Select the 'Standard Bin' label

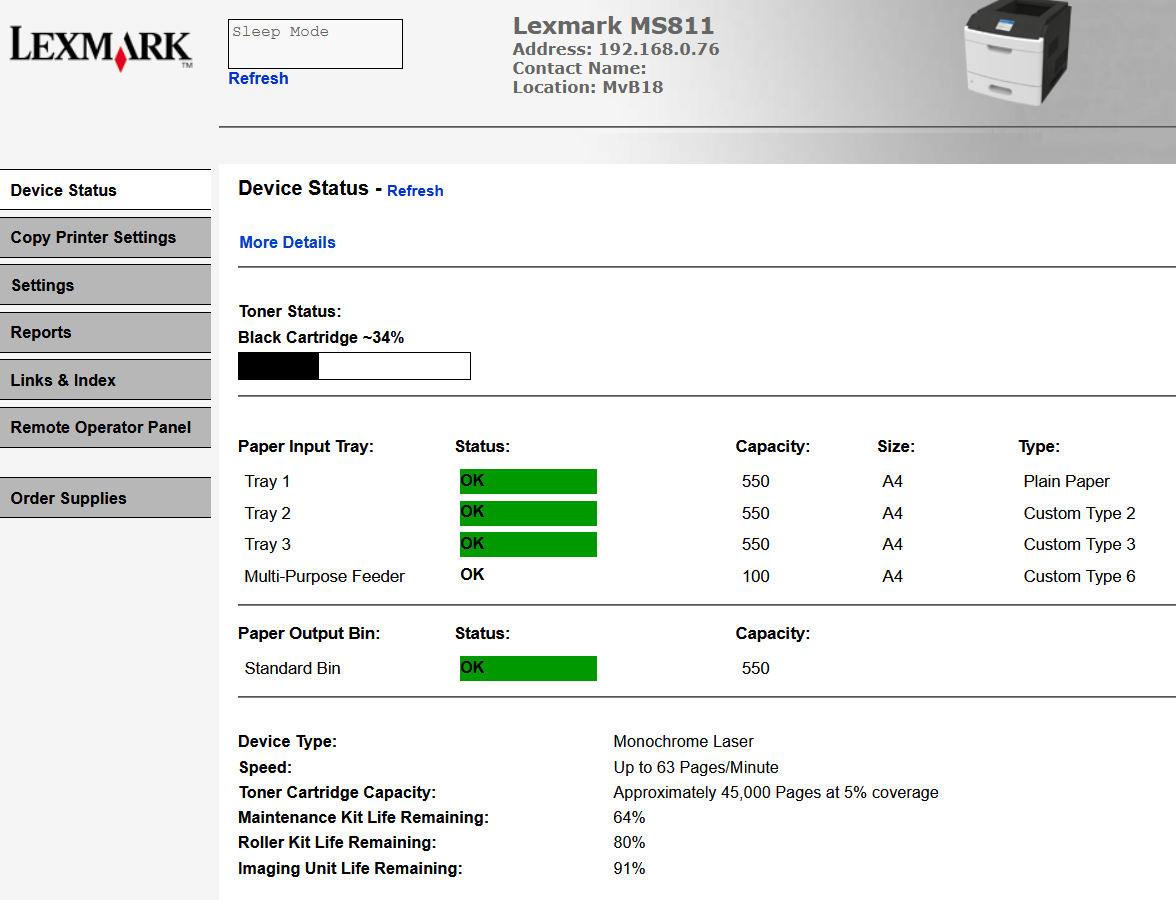point(292,668)
